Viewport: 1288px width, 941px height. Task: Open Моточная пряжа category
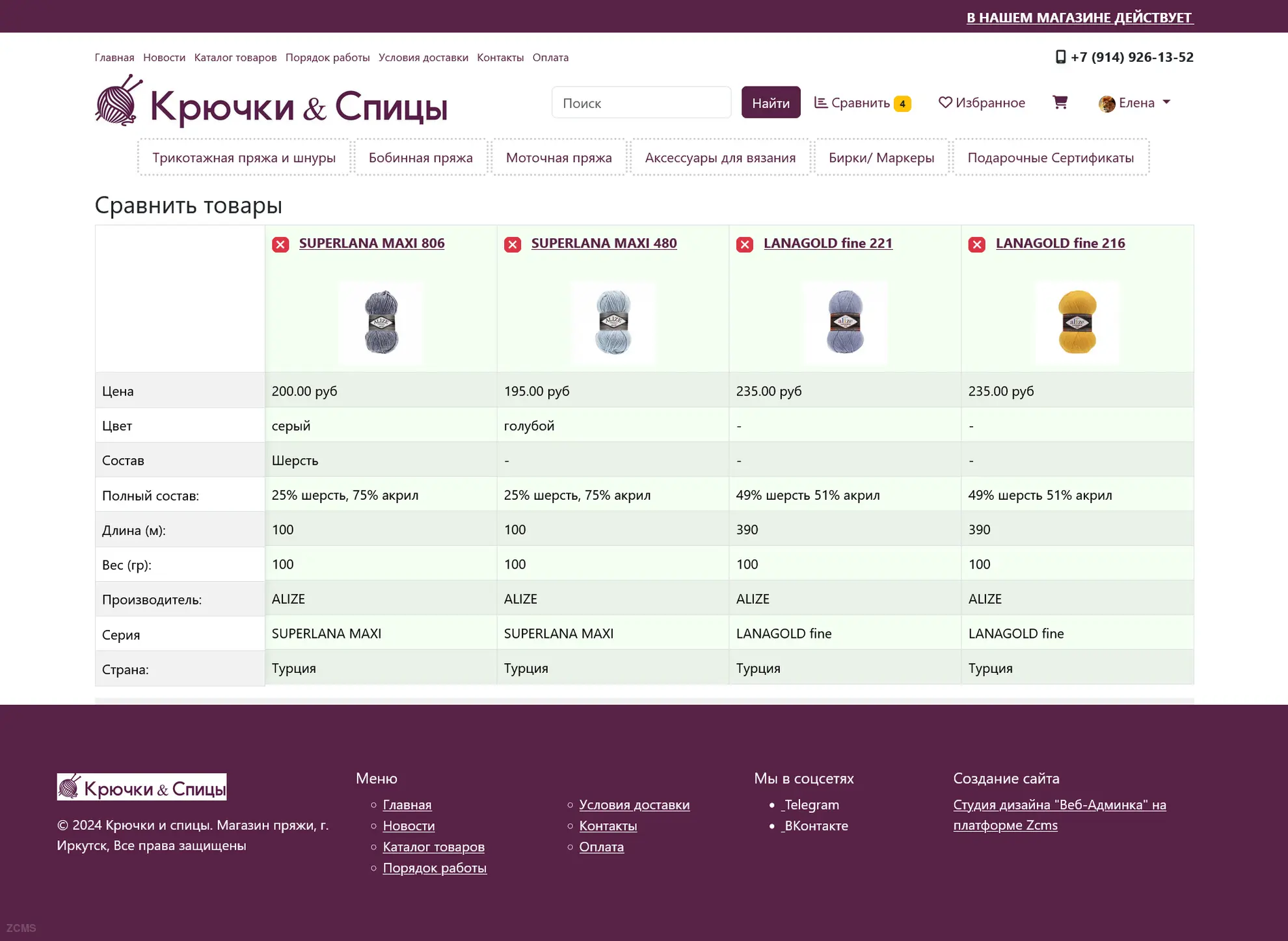point(559,157)
